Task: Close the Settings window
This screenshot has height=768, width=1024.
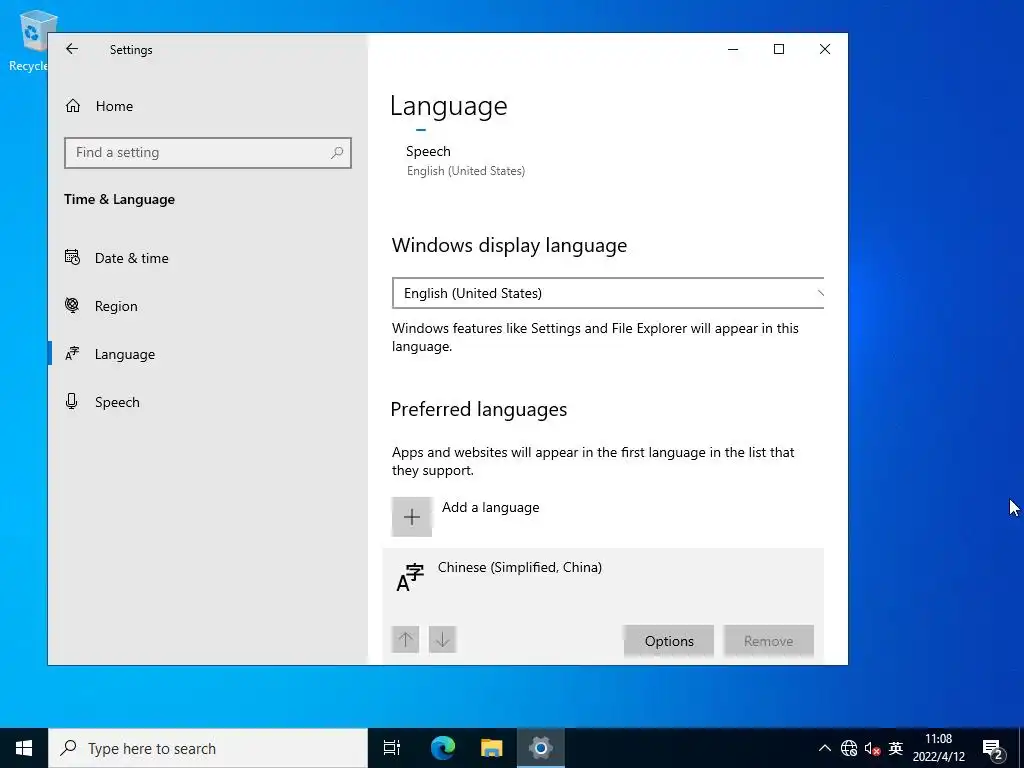Action: [x=825, y=49]
